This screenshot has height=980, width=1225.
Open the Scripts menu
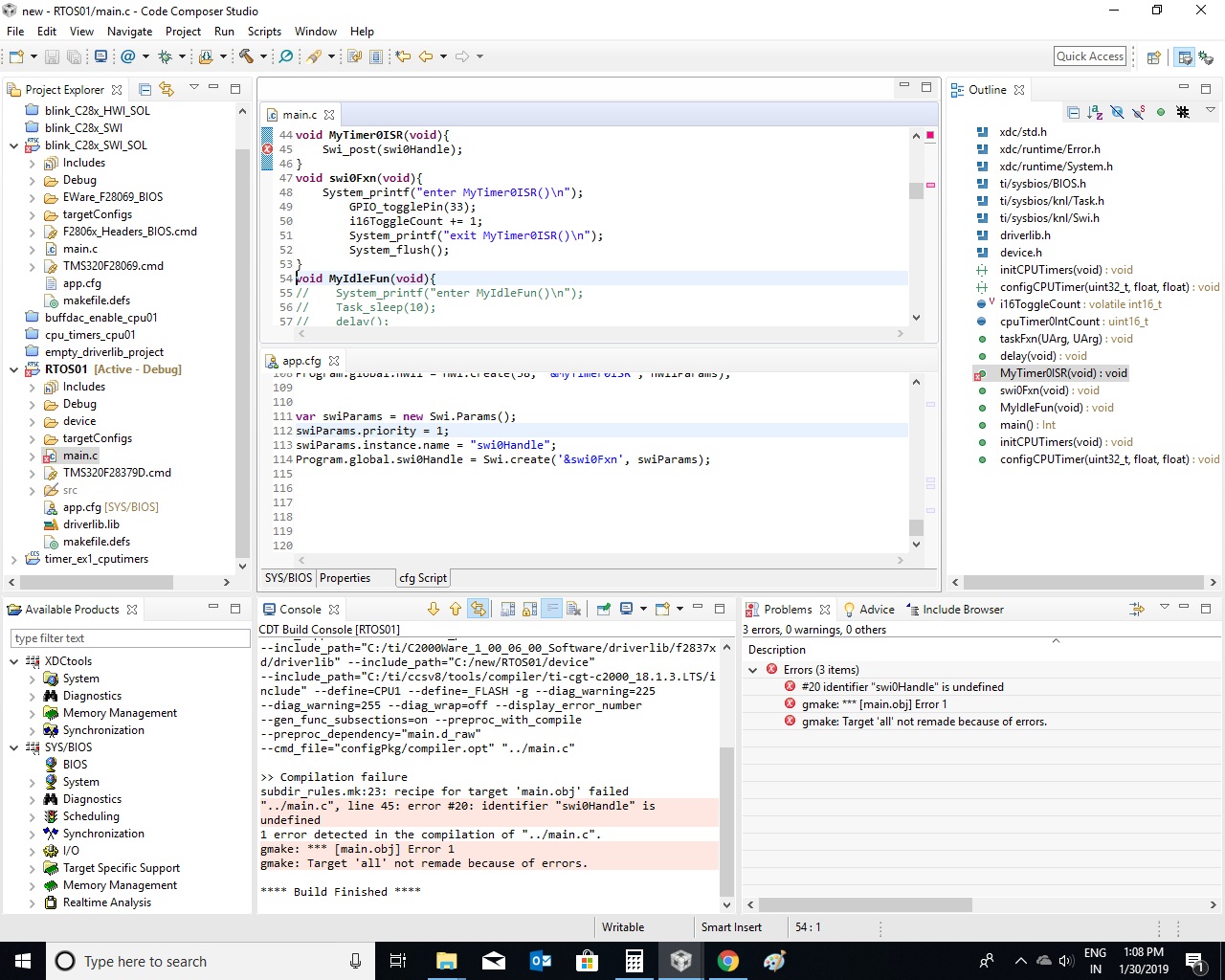click(264, 31)
